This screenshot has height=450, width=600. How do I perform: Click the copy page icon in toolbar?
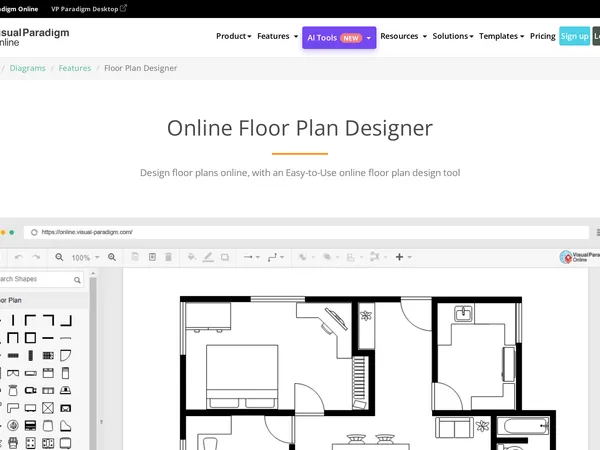(135, 256)
